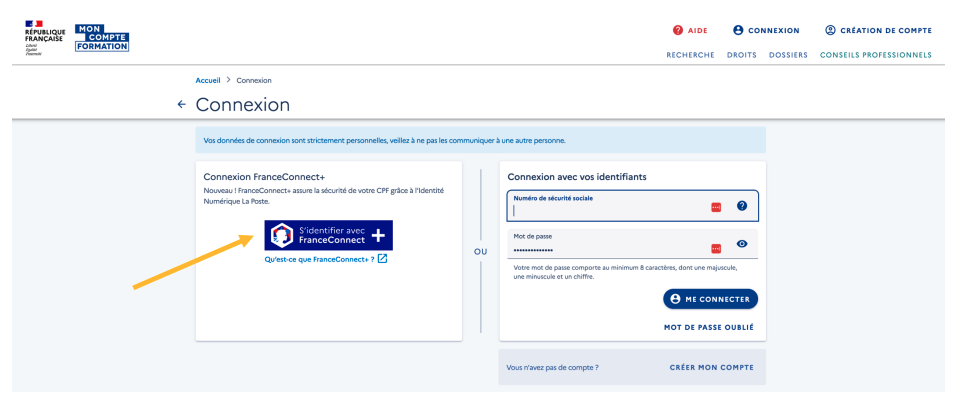Click the personal data warning banner text

coord(384,140)
